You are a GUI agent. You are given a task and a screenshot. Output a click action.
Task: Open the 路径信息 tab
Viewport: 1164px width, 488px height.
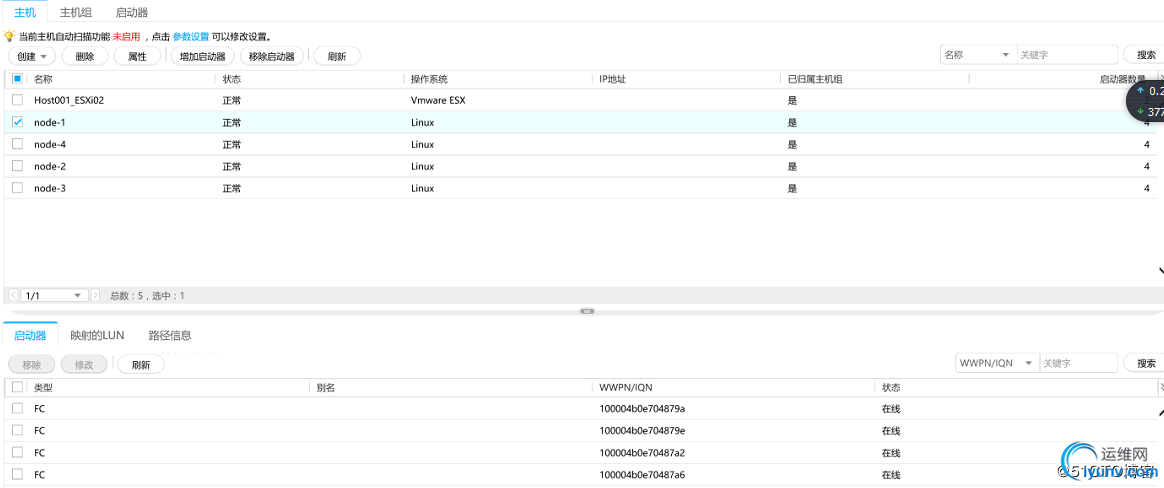(170, 335)
